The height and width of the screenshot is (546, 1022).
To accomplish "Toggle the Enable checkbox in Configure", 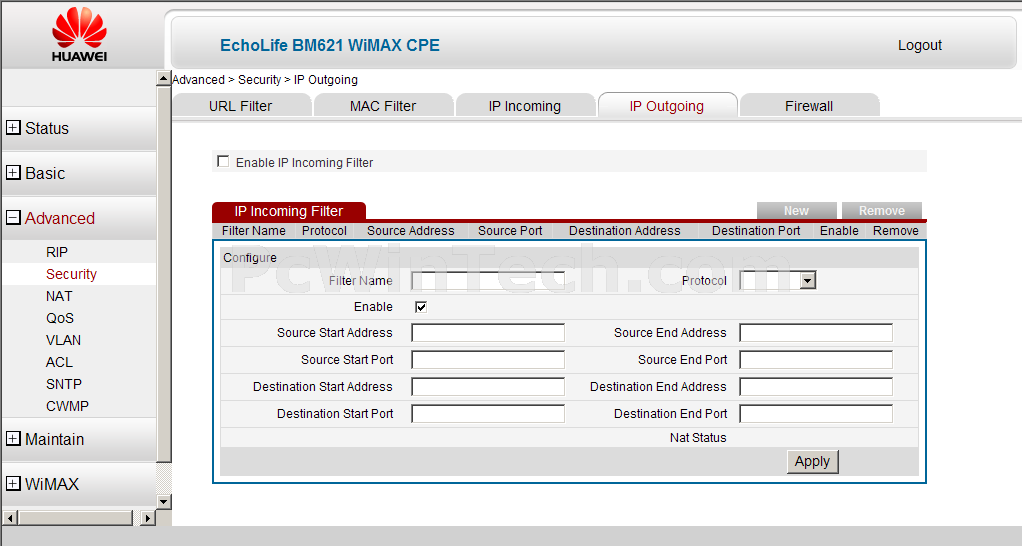I will coord(421,307).
